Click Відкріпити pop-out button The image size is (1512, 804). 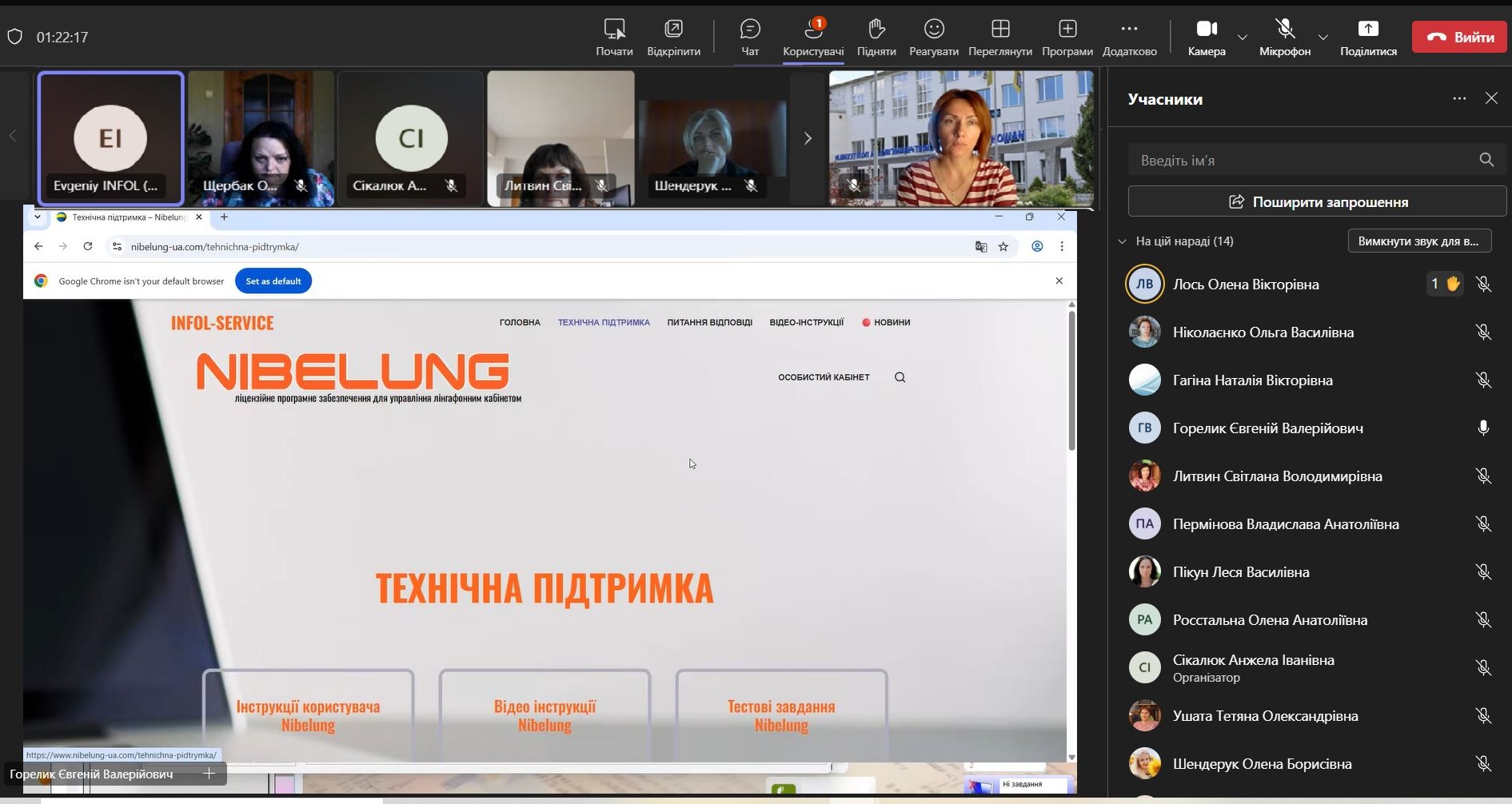click(673, 37)
